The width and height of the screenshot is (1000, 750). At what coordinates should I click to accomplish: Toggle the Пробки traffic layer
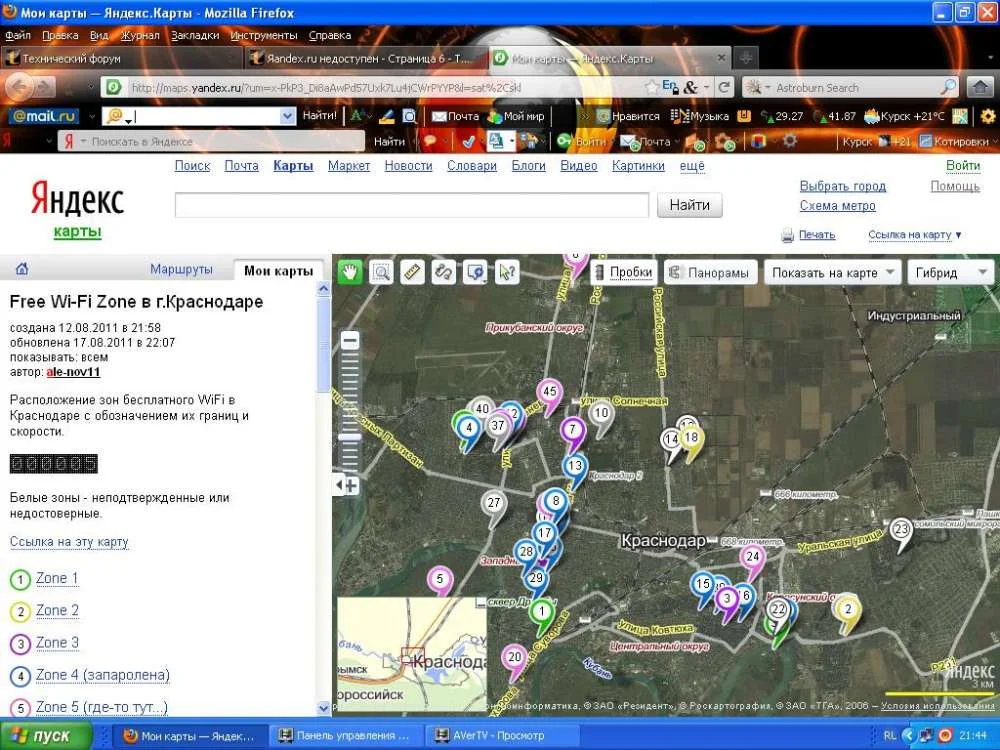click(x=623, y=272)
